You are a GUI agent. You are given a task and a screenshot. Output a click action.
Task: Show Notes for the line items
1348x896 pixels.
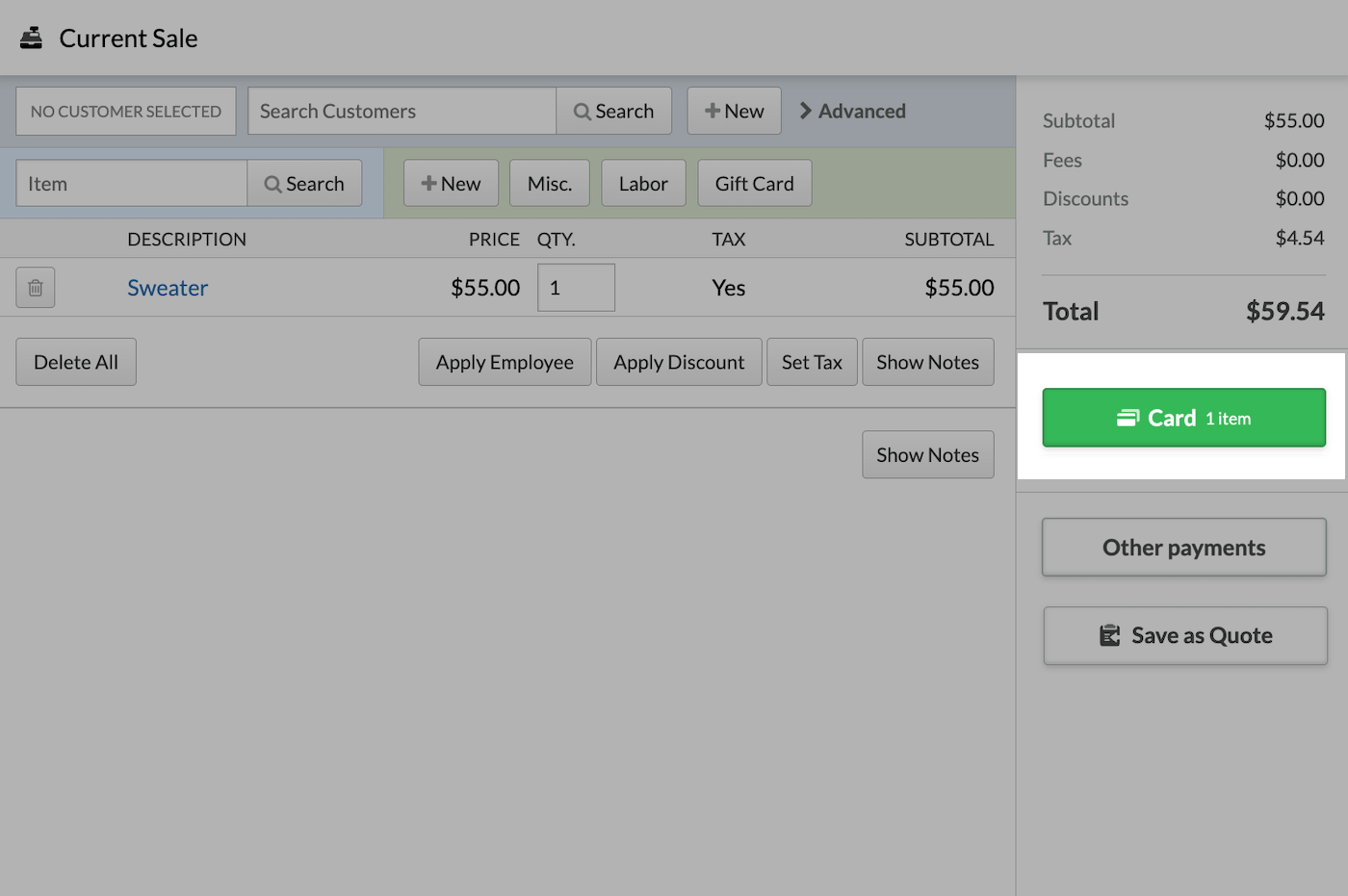pyautogui.click(x=928, y=363)
